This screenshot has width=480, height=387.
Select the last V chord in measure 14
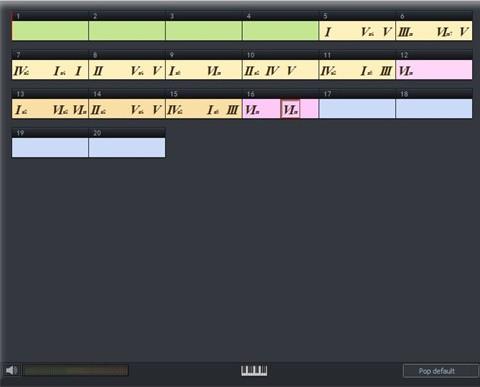157,110
